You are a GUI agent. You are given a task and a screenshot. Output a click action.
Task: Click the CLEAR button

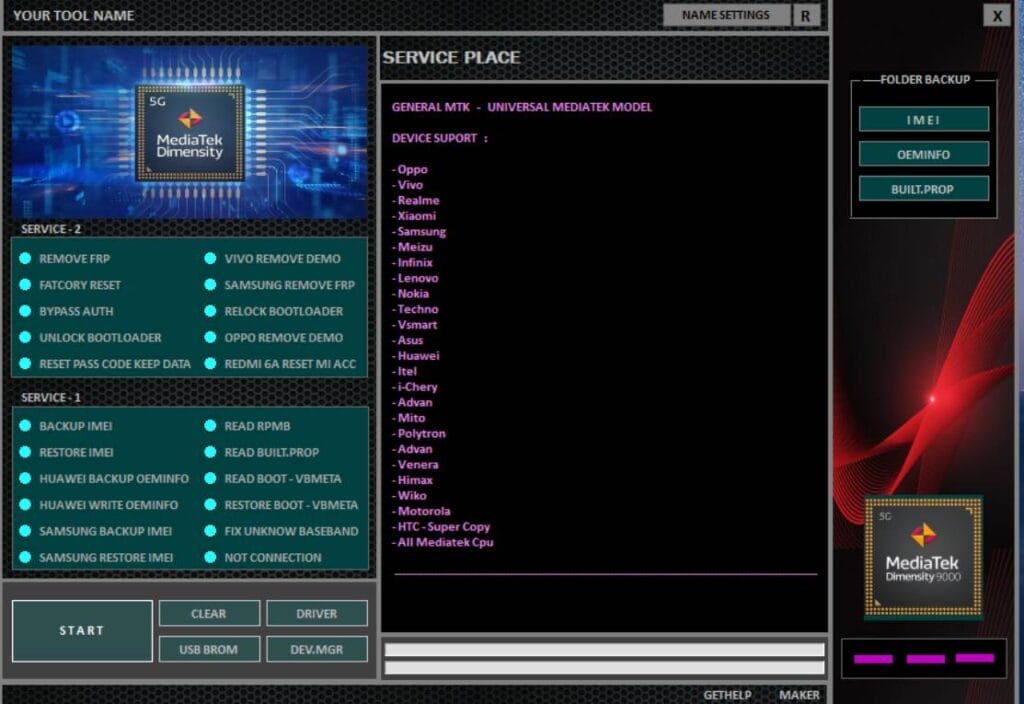[x=209, y=613]
